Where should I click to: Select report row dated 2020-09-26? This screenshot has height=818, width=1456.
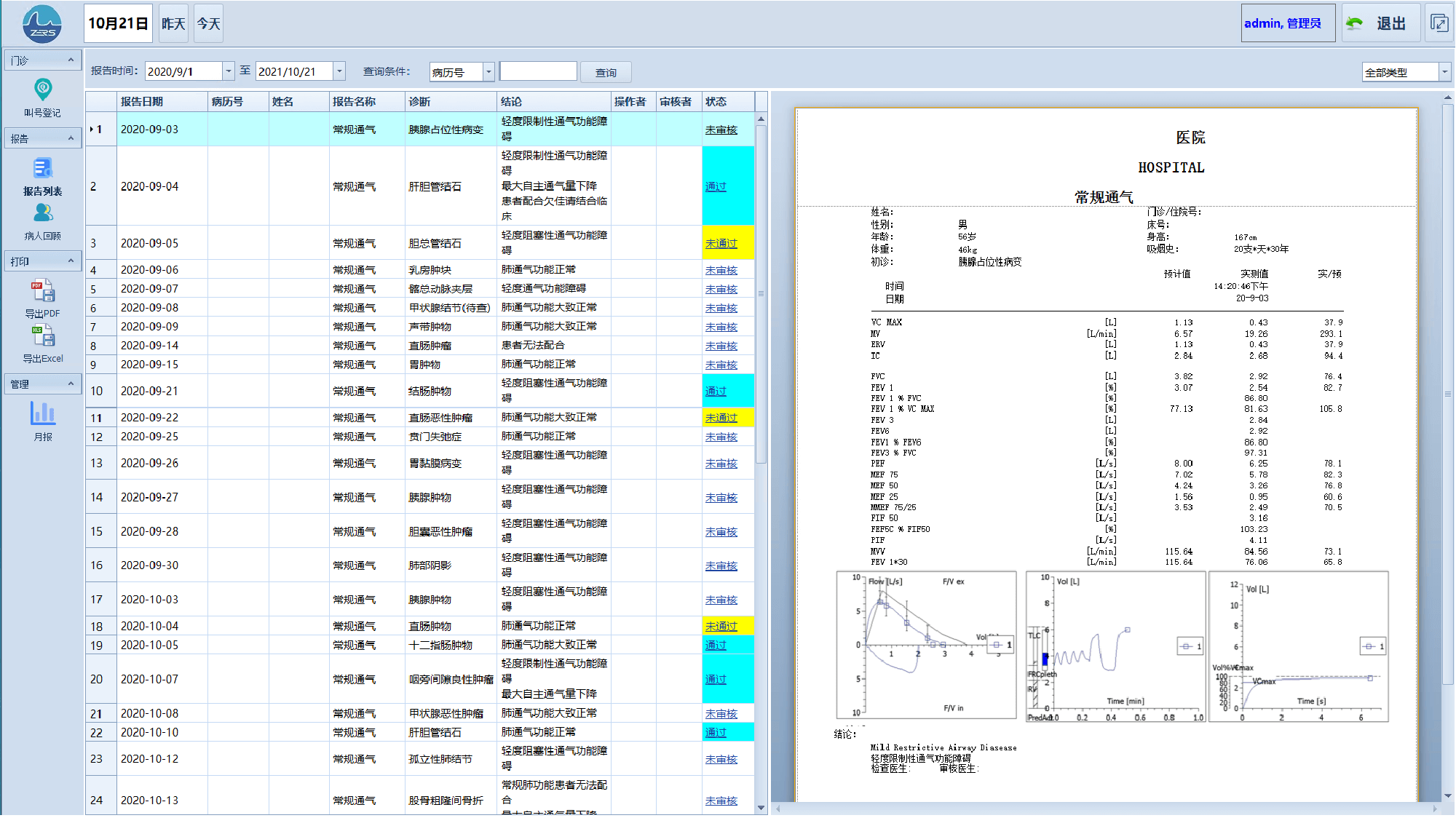tap(420, 463)
